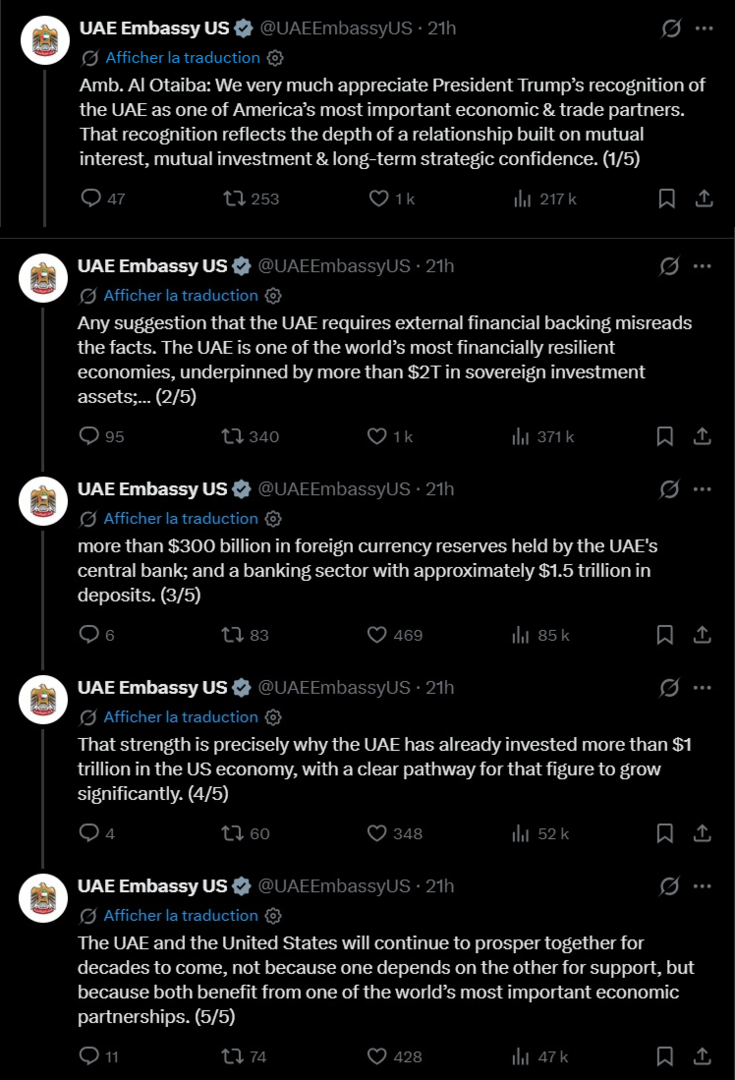Repost the tweet with 253 reposts

[x=235, y=199]
